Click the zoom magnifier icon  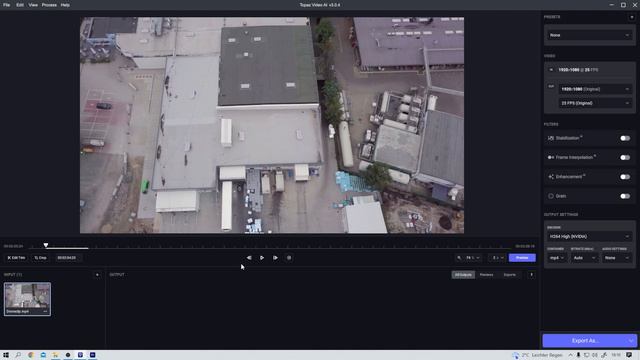pos(459,258)
